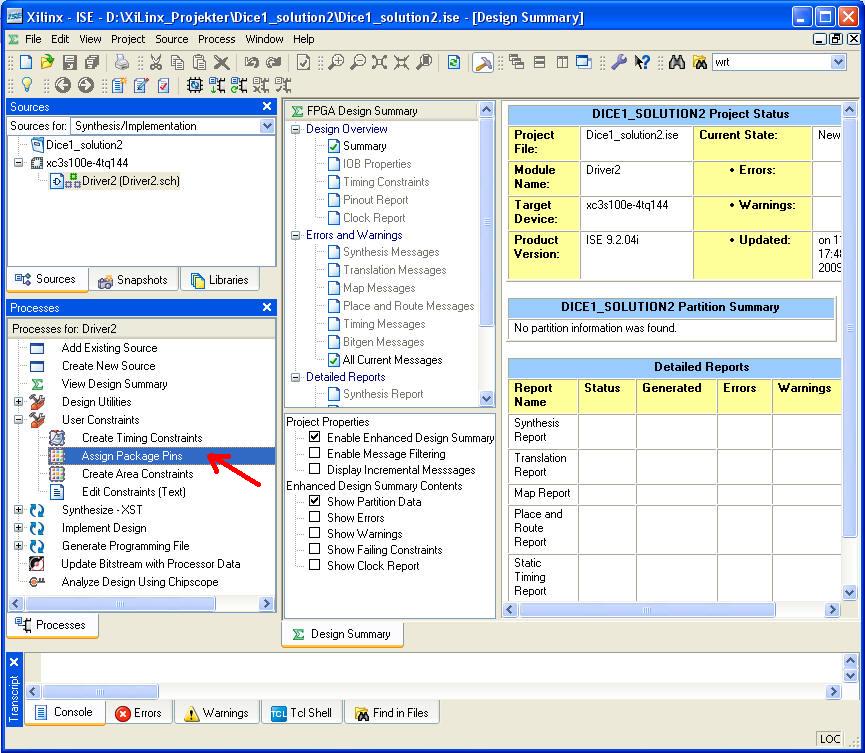
Task: Open the find text 'wrt' combo dropdown
Action: 839,62
